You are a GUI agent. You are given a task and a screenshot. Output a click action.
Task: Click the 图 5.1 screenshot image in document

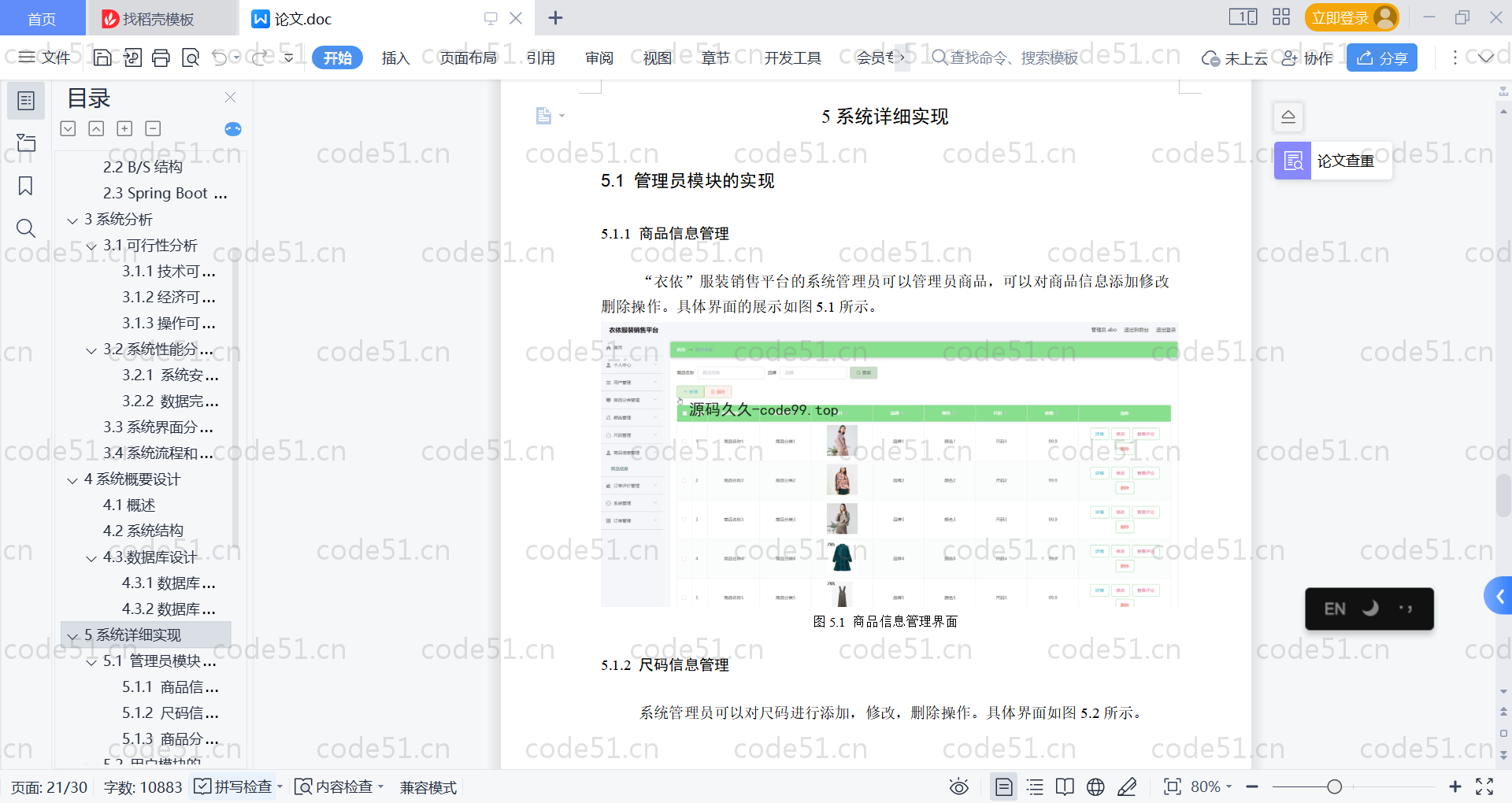[x=889, y=464]
